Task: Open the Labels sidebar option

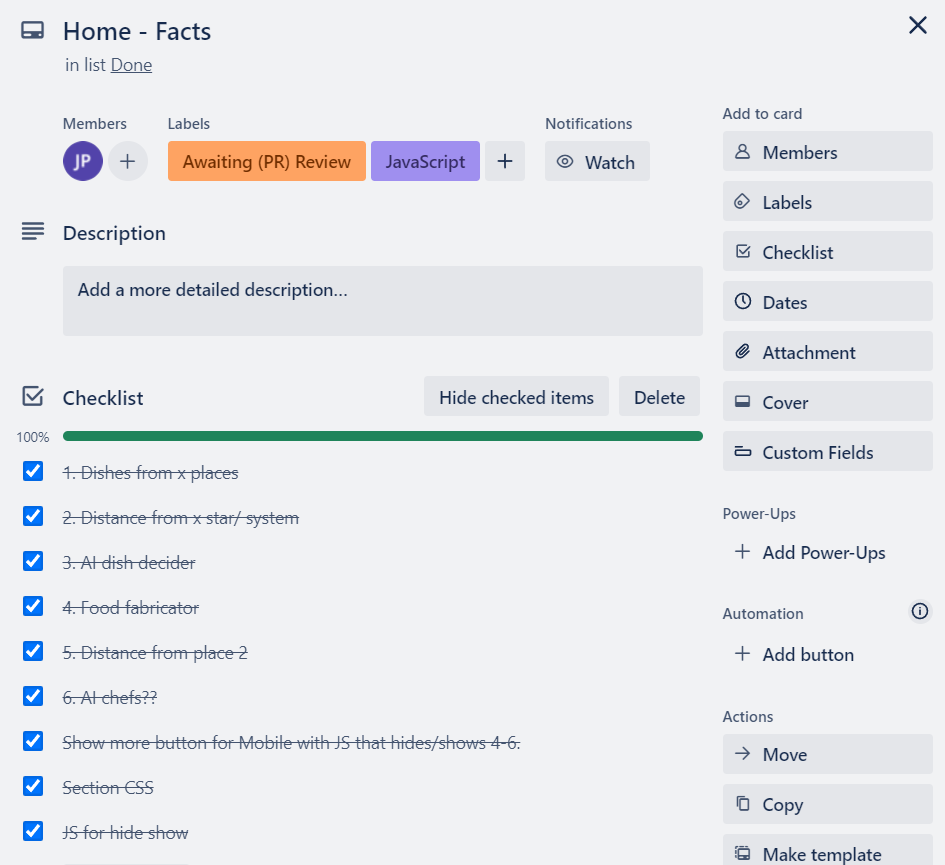Action: point(827,201)
